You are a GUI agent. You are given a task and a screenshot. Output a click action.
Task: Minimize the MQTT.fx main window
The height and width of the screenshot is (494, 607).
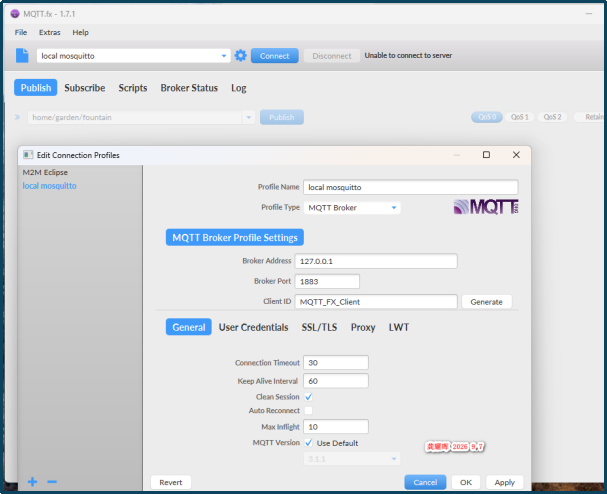pyautogui.click(x=588, y=14)
